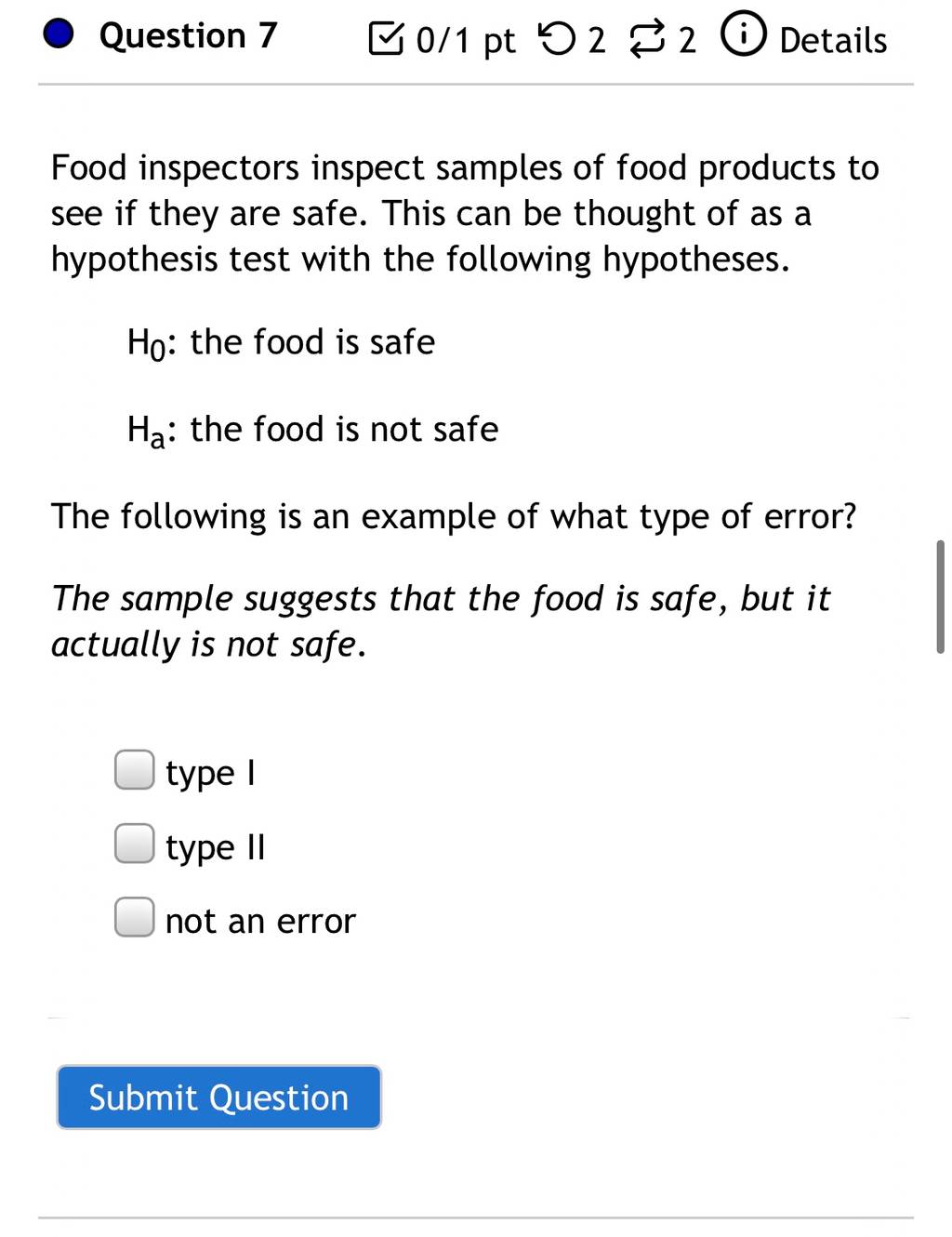952x1237 pixels.
Task: Click the alternative hypothesis Ha line
Action: click(312, 430)
